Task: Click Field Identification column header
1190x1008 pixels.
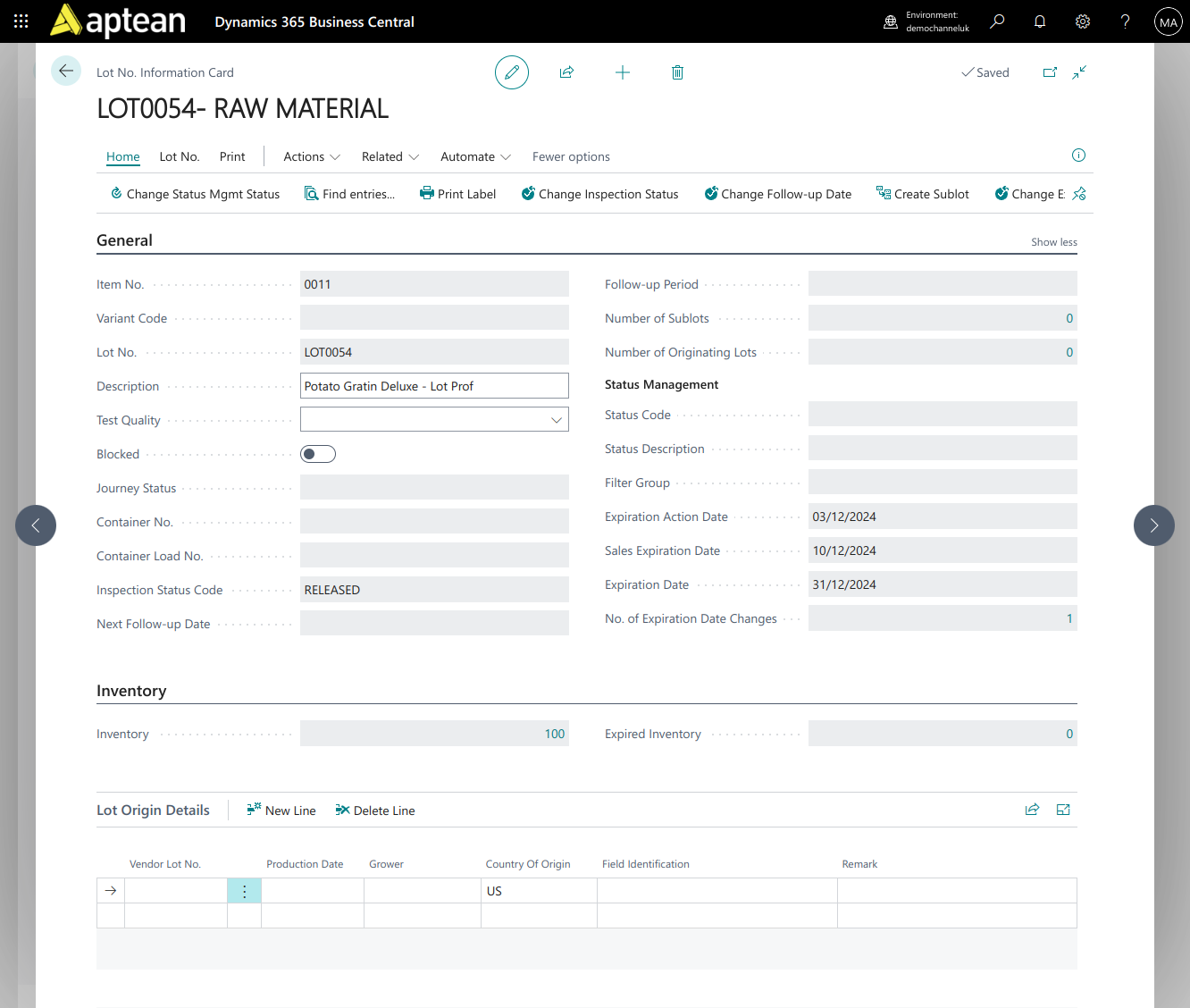Action: click(x=646, y=864)
